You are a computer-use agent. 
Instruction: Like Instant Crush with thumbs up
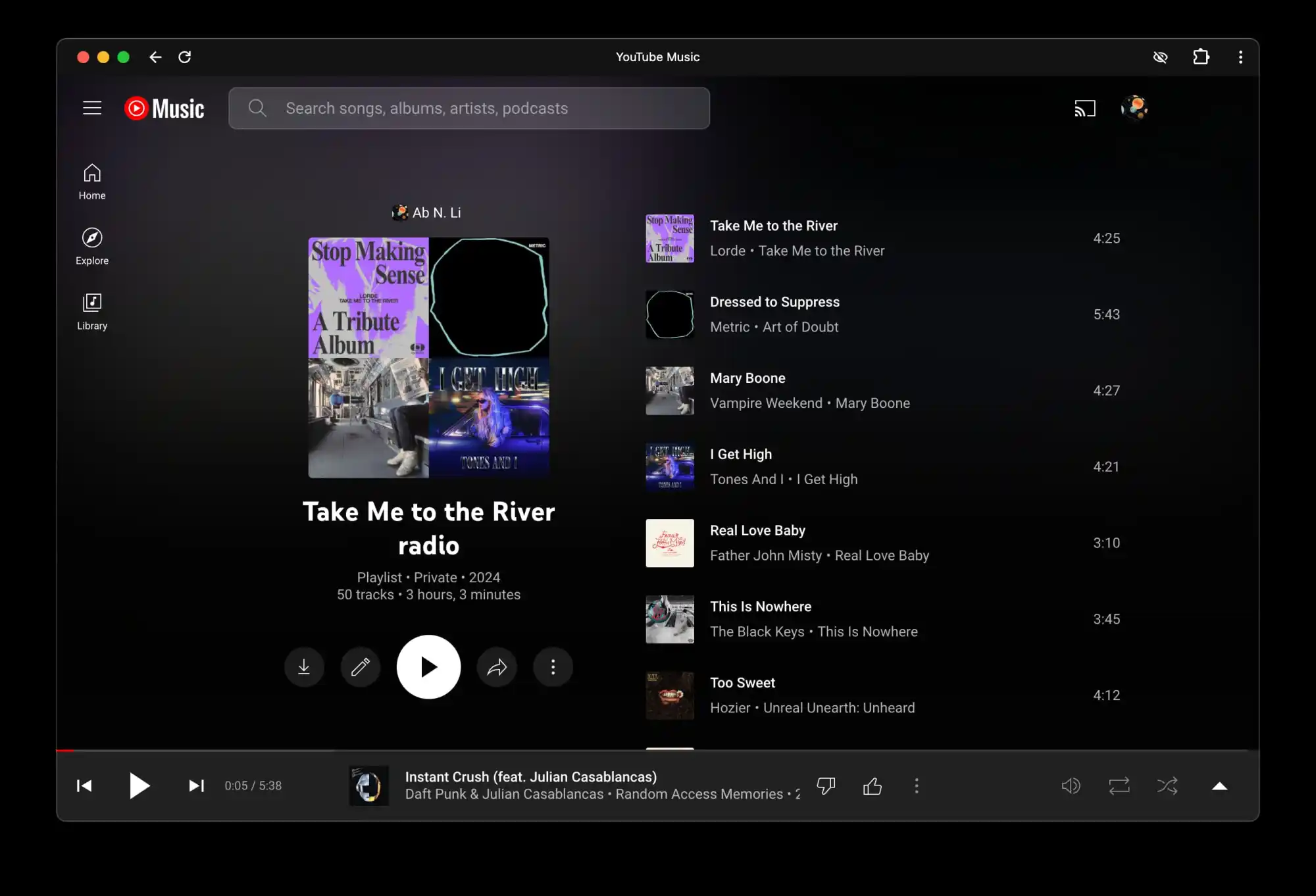[x=873, y=785]
